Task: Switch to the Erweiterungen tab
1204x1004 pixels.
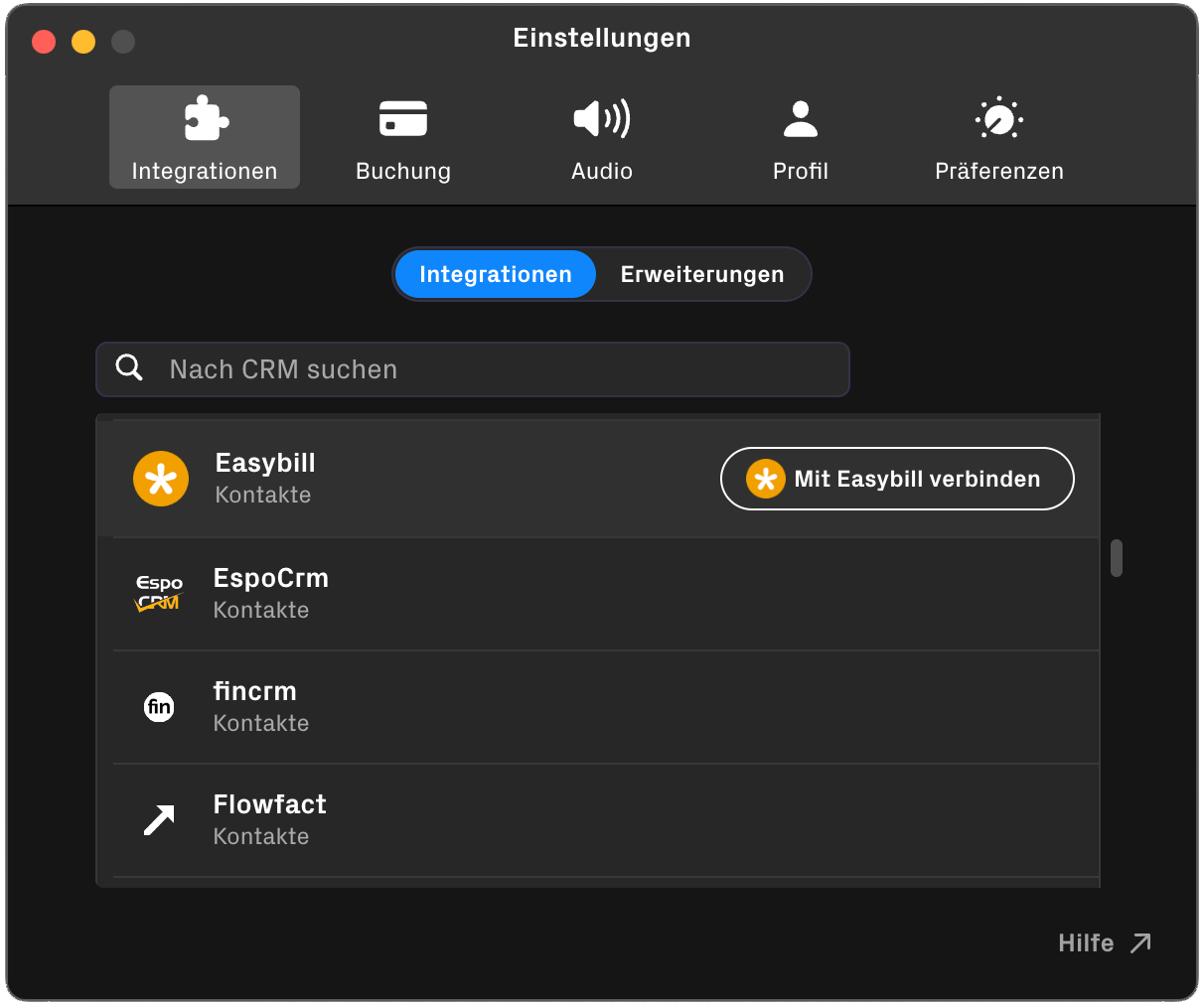Action: tap(700, 274)
